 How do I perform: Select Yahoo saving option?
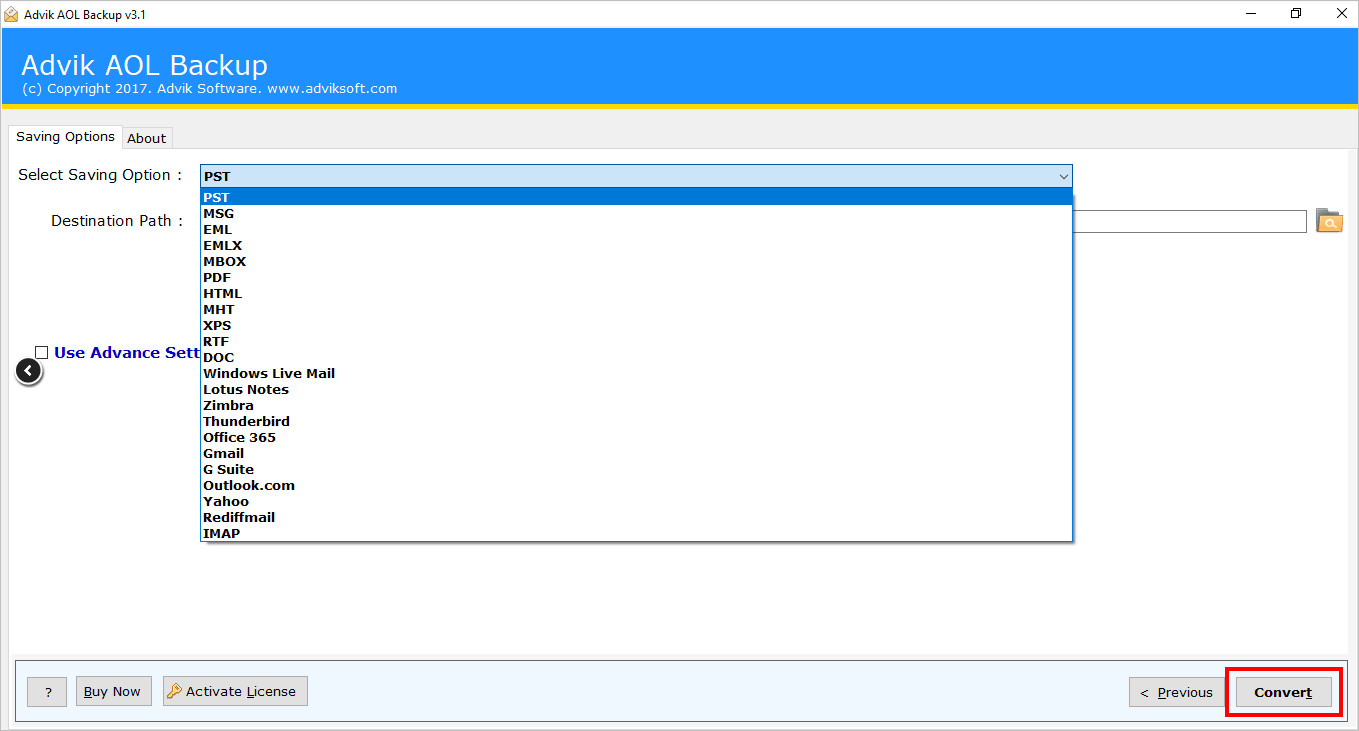tap(636, 501)
